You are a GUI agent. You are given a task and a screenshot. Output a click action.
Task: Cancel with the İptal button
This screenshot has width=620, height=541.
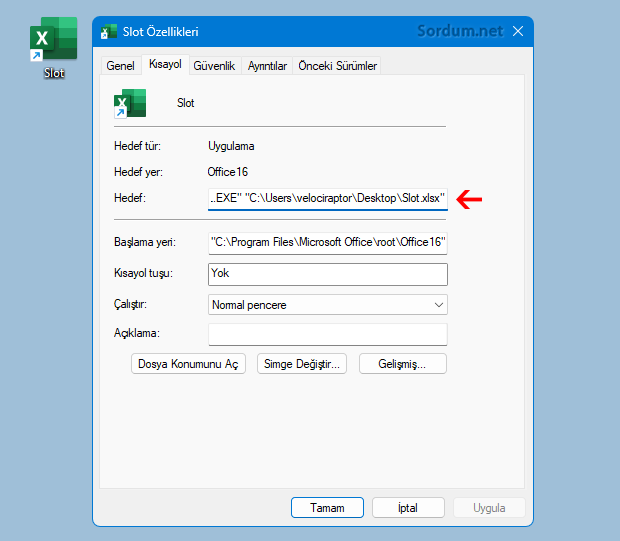(x=408, y=507)
